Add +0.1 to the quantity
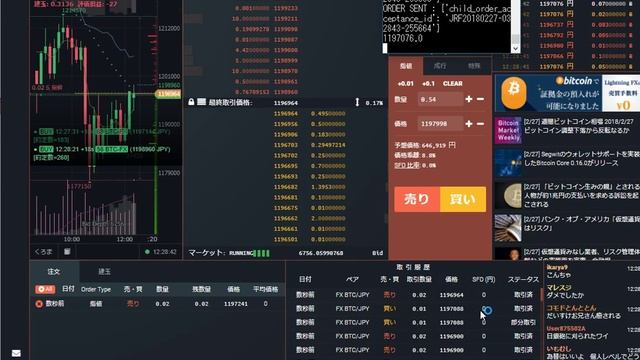 (x=428, y=84)
